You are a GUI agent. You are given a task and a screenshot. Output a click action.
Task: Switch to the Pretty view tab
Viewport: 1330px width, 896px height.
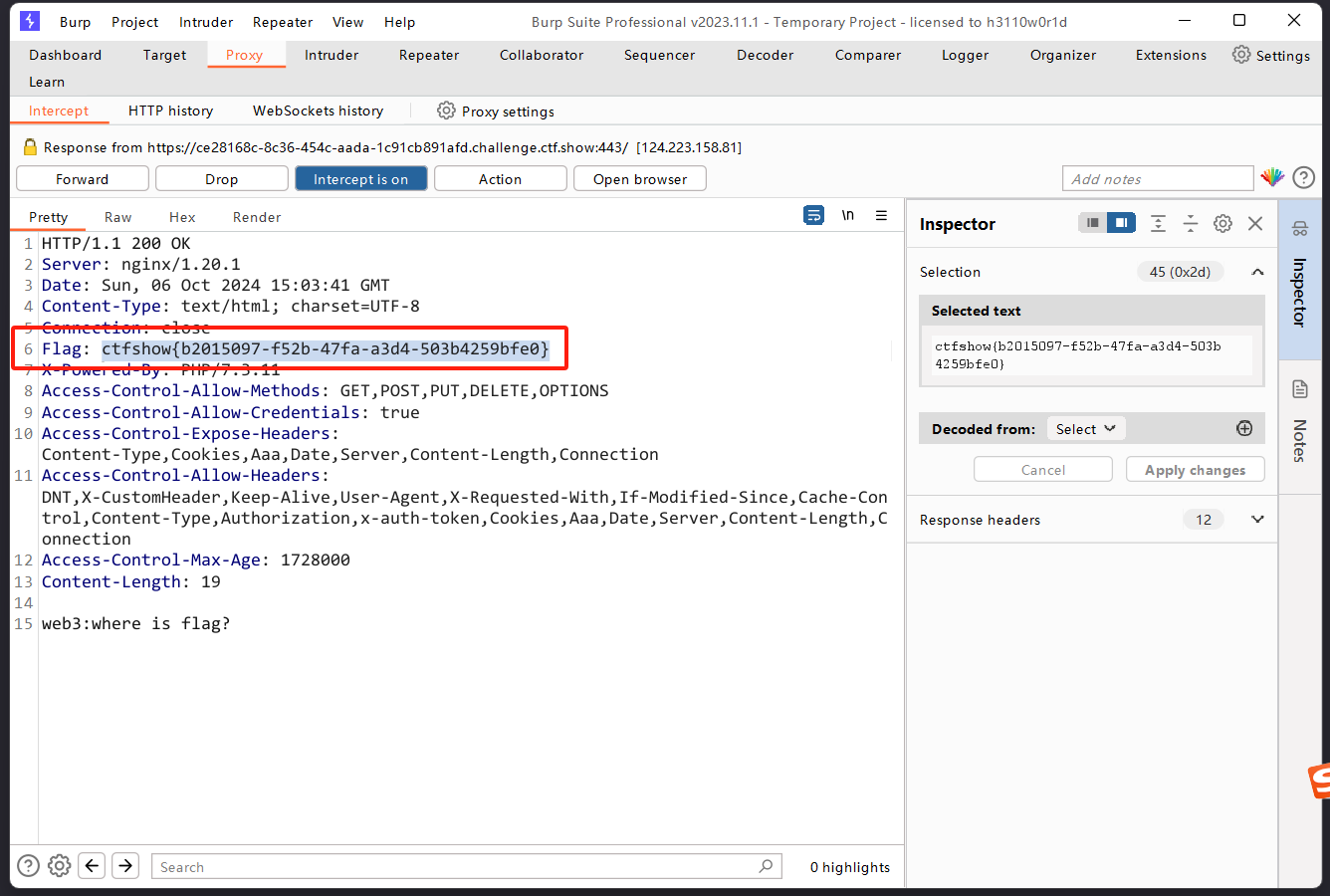(x=49, y=217)
